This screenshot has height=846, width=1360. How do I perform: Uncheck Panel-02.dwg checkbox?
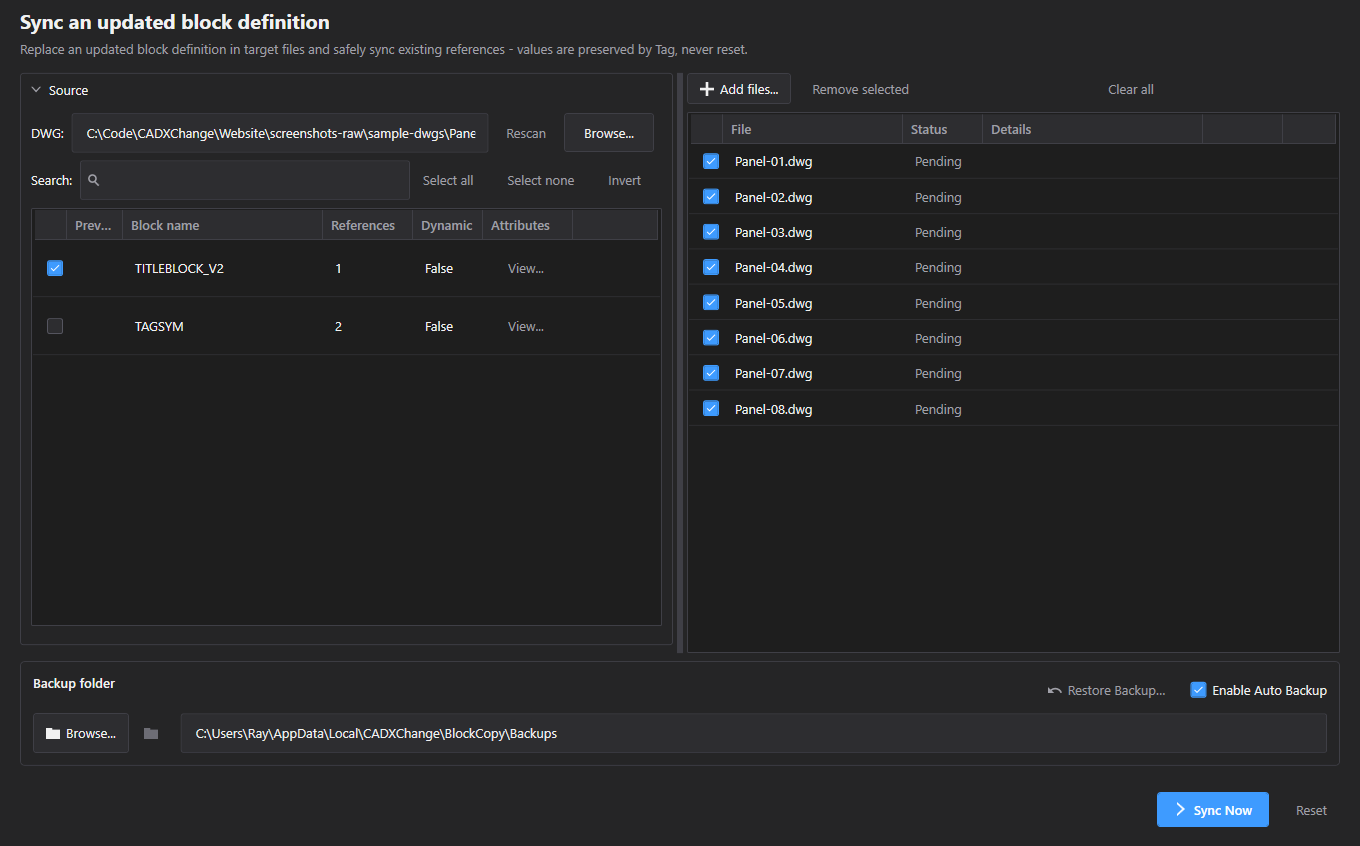[711, 197]
